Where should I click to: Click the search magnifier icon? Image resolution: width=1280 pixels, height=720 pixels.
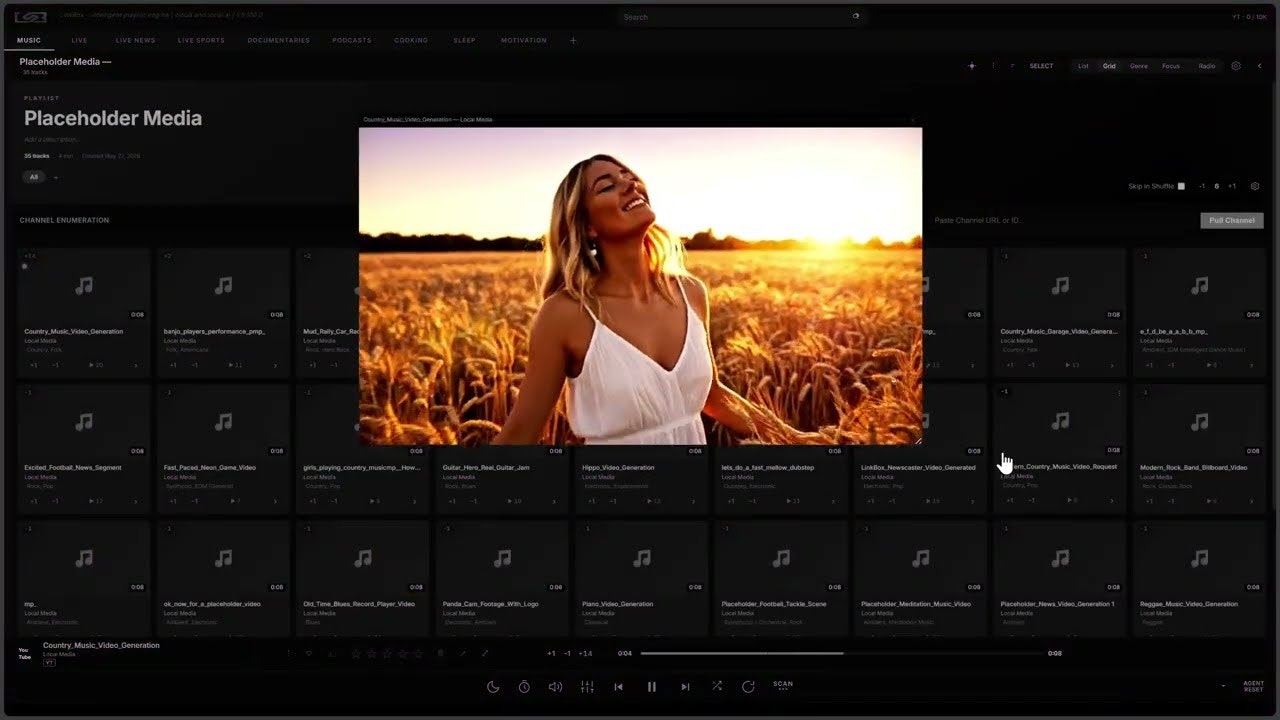(x=856, y=16)
